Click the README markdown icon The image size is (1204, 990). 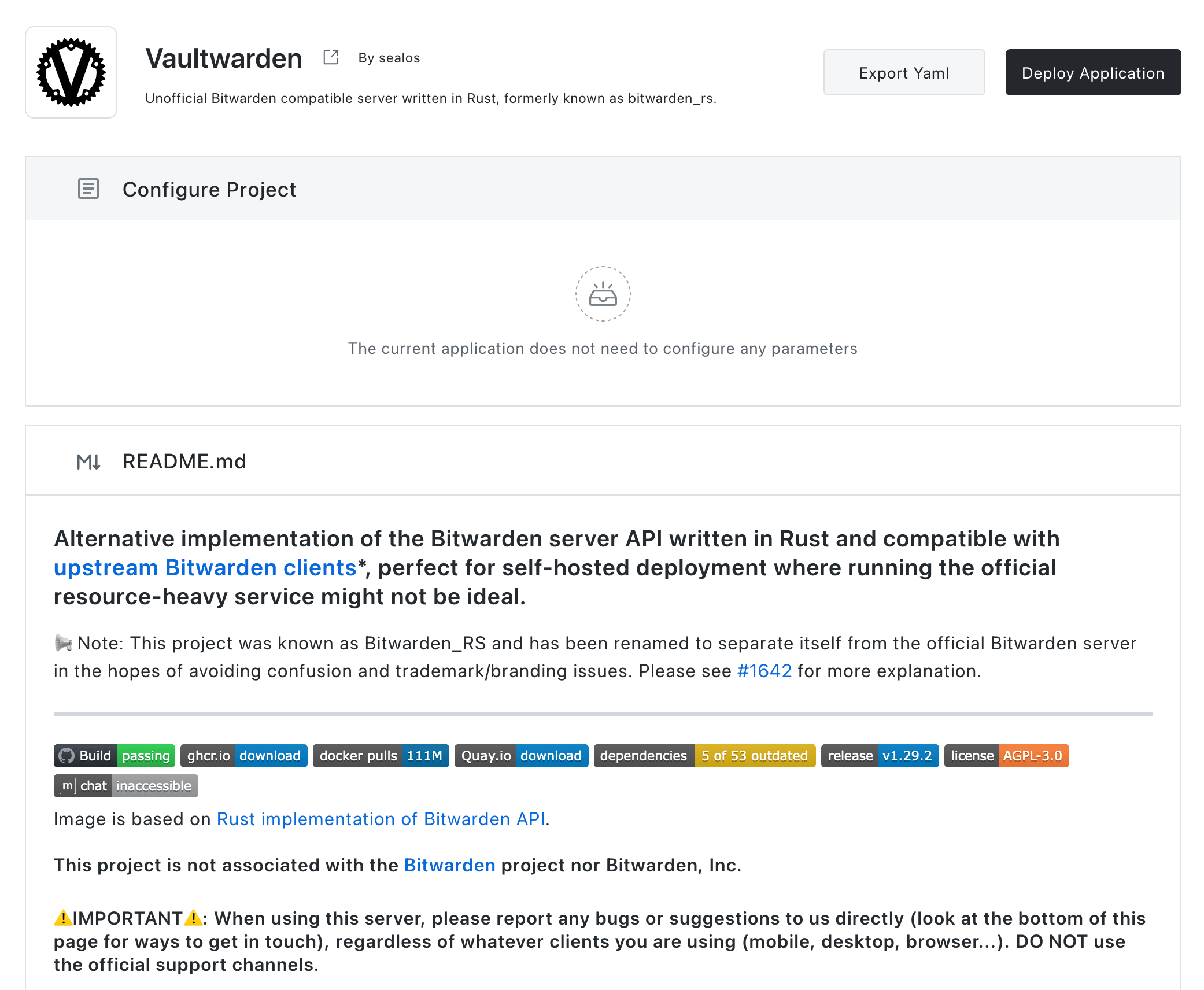pyautogui.click(x=88, y=461)
